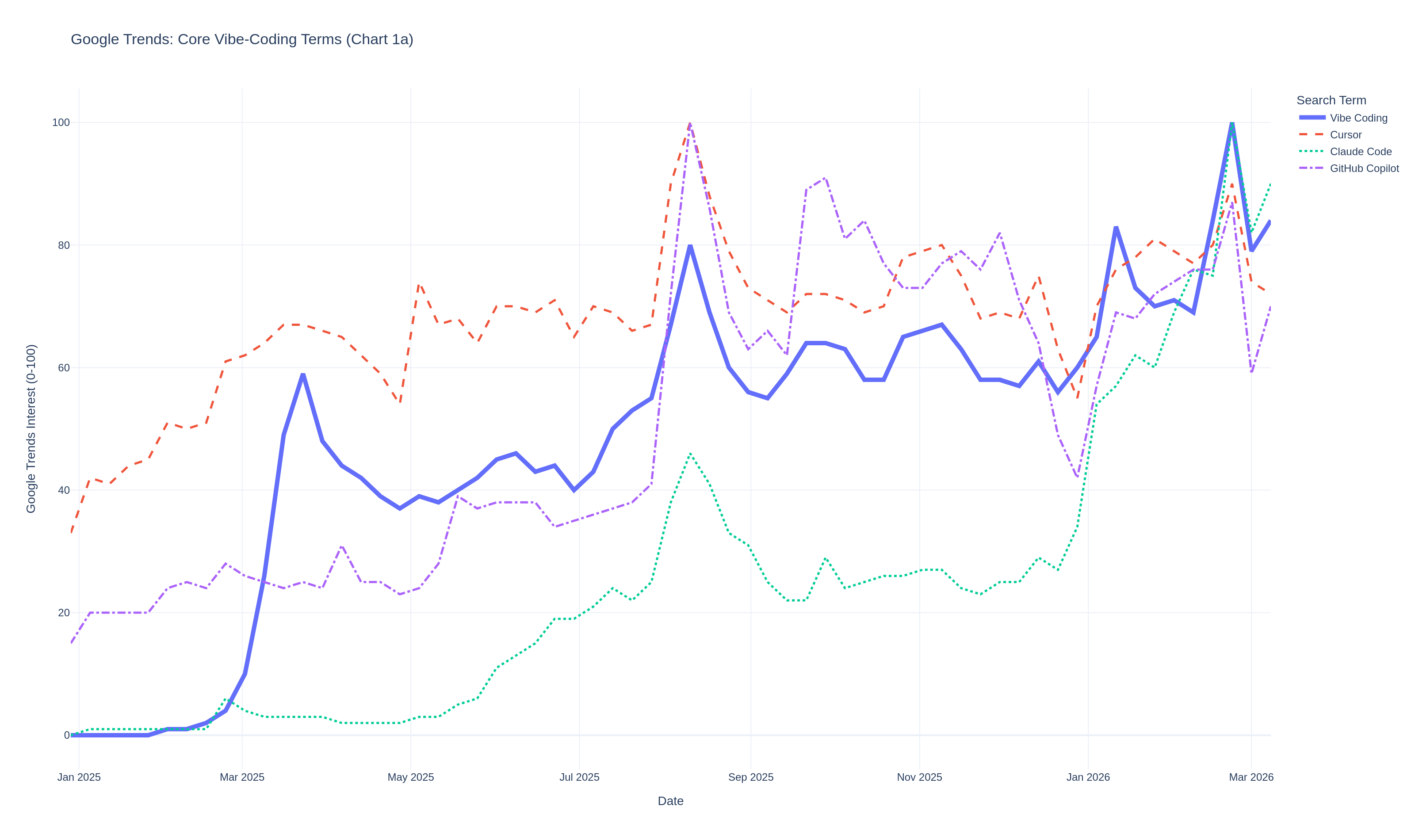Image resolution: width=1415 pixels, height=840 pixels.
Task: Click the Google Trends Interest y-axis title
Action: 31,428
